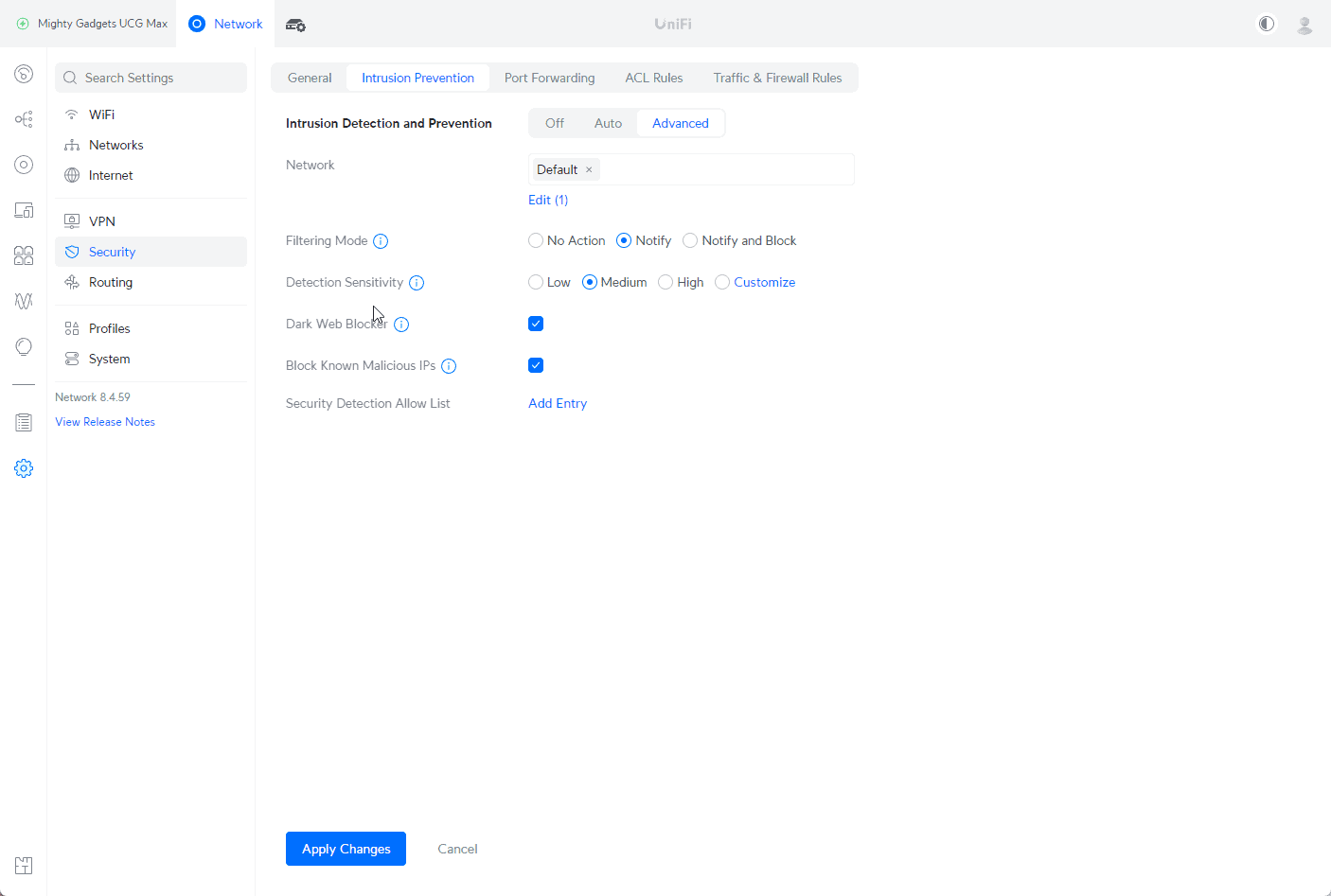
Task: Remove the Default network tag
Action: (589, 170)
